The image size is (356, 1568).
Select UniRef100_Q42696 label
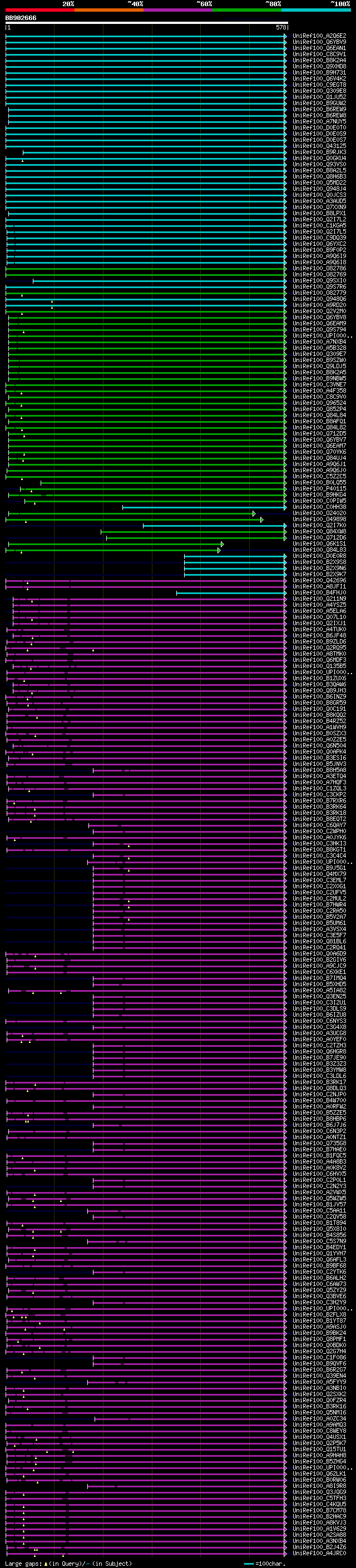pos(319,581)
